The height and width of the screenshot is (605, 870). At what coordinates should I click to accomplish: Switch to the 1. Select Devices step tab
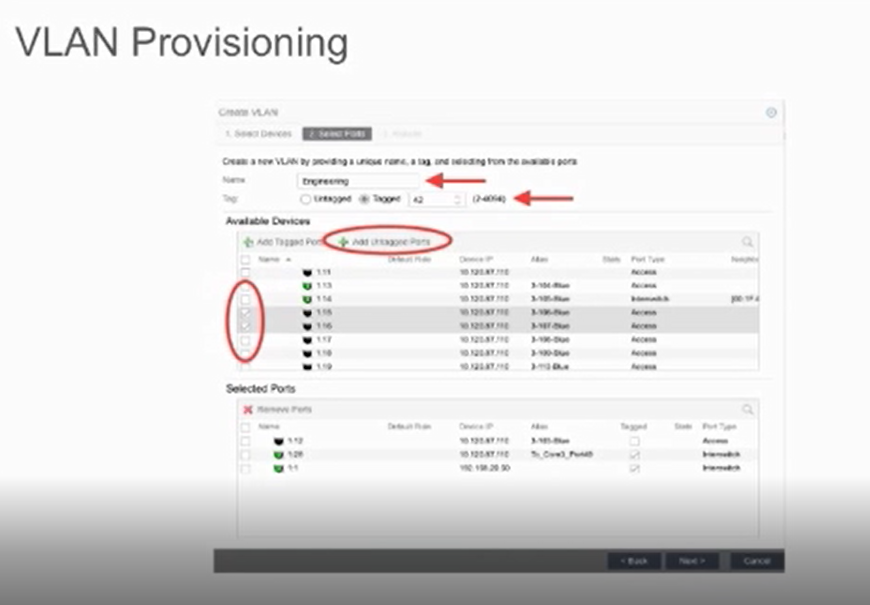(256, 134)
